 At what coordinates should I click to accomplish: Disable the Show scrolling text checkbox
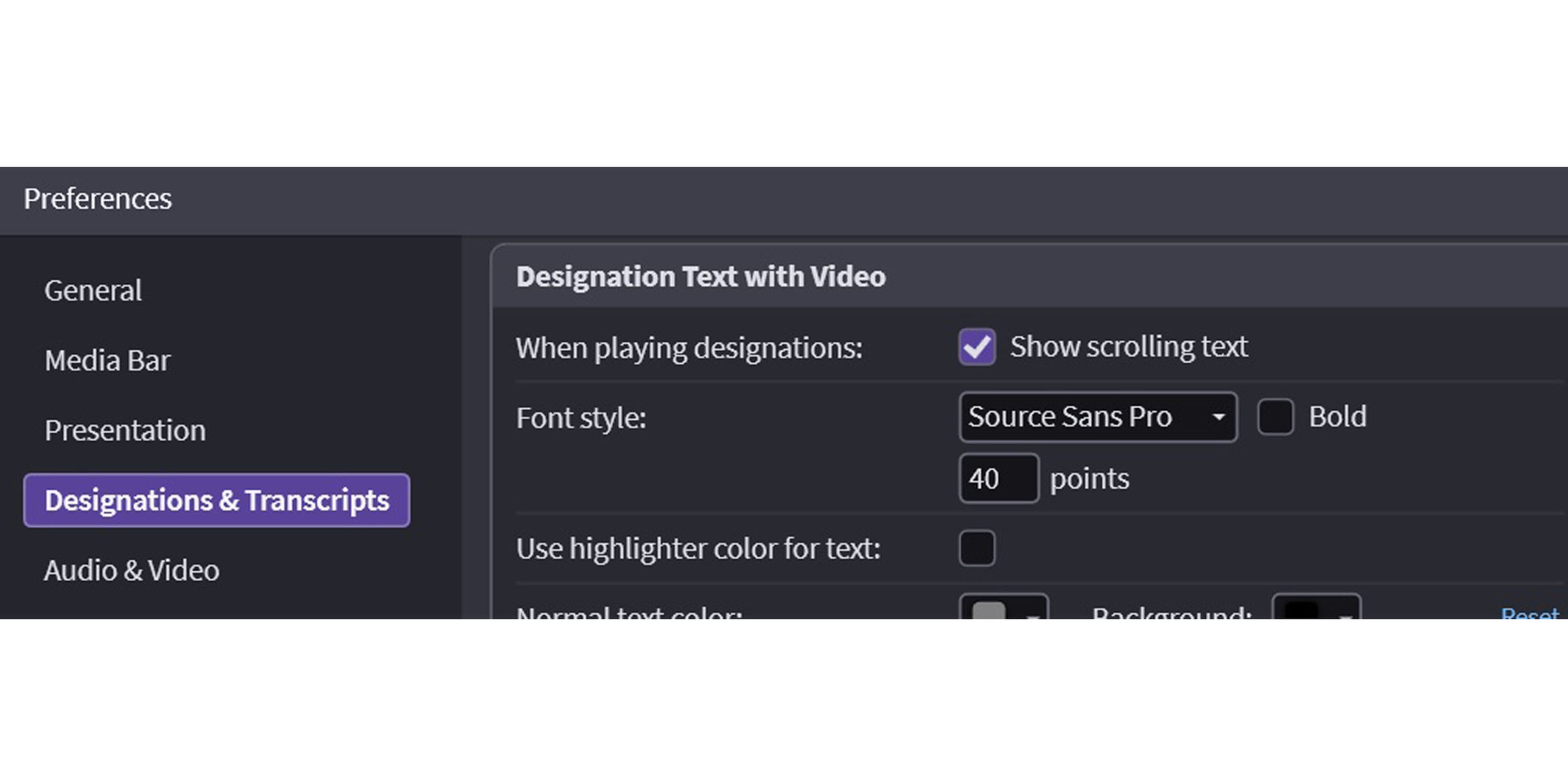[977, 347]
